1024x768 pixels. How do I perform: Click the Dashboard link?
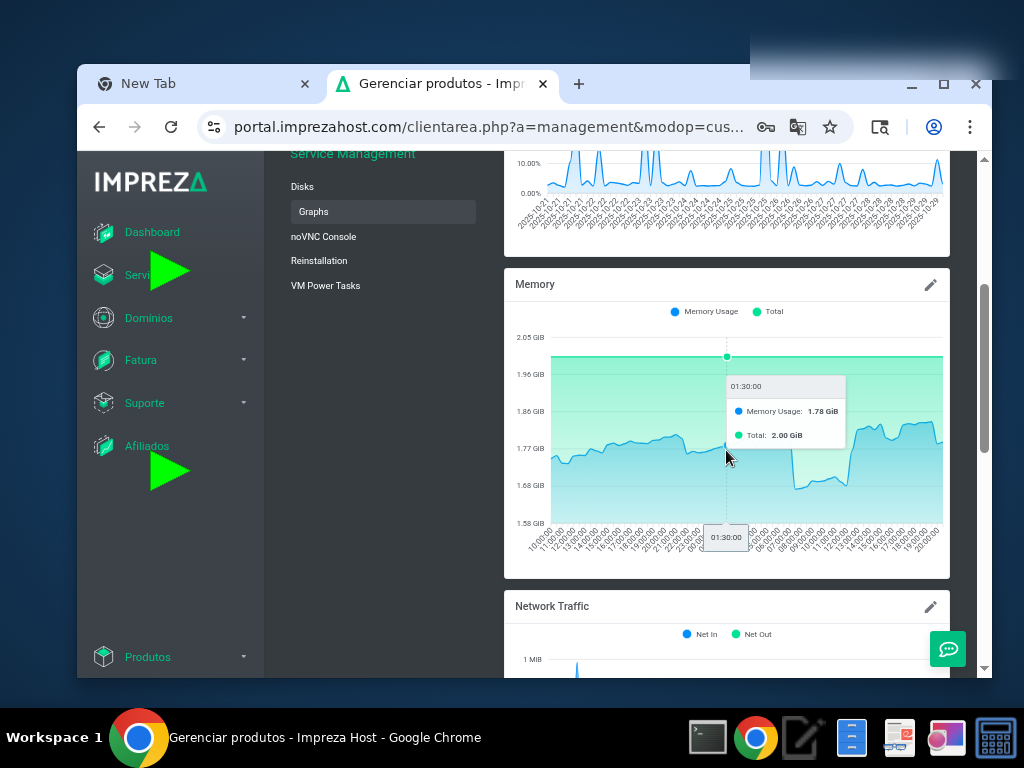click(x=152, y=232)
